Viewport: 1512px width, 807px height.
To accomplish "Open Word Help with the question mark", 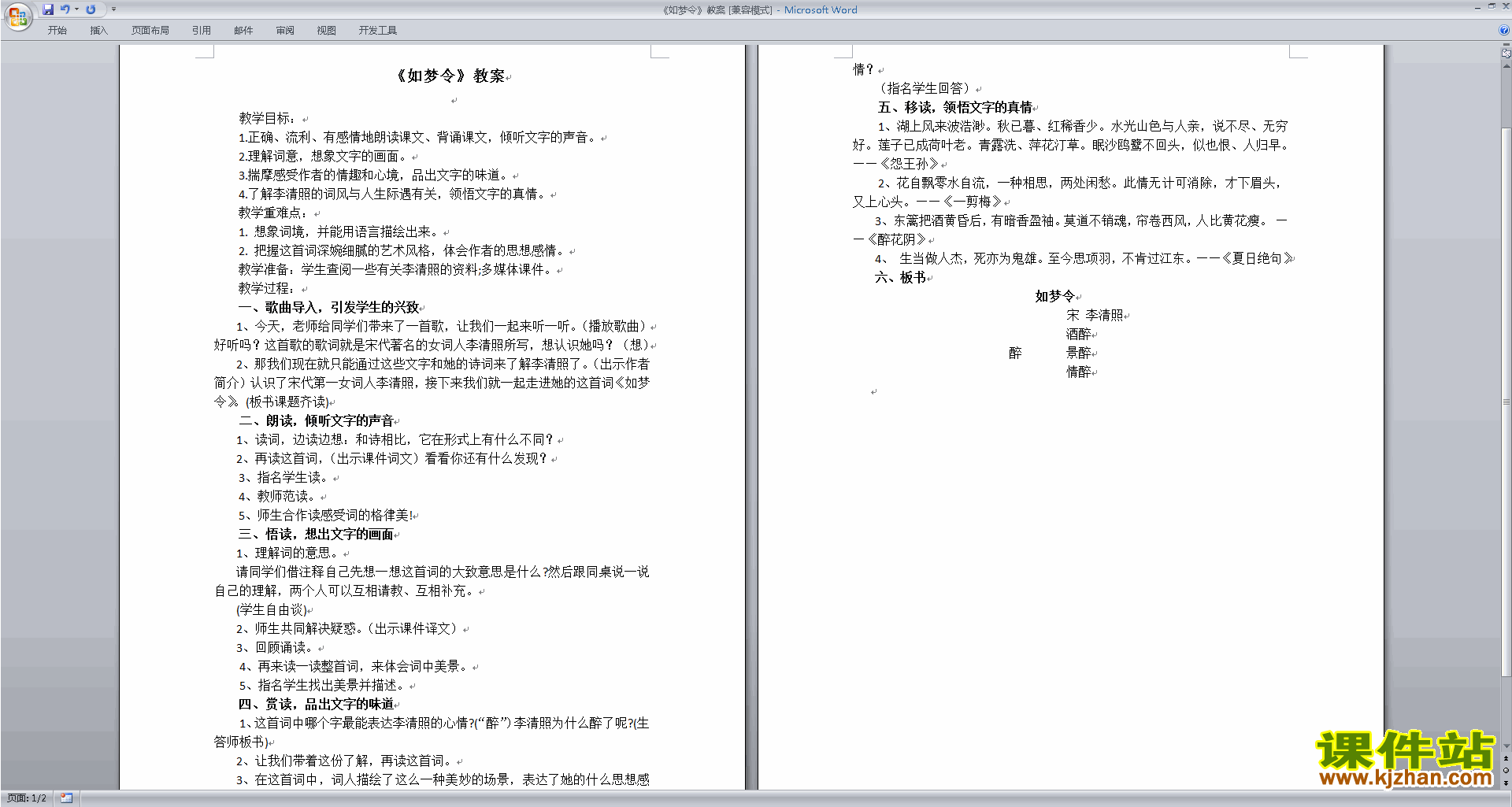I will [1504, 30].
